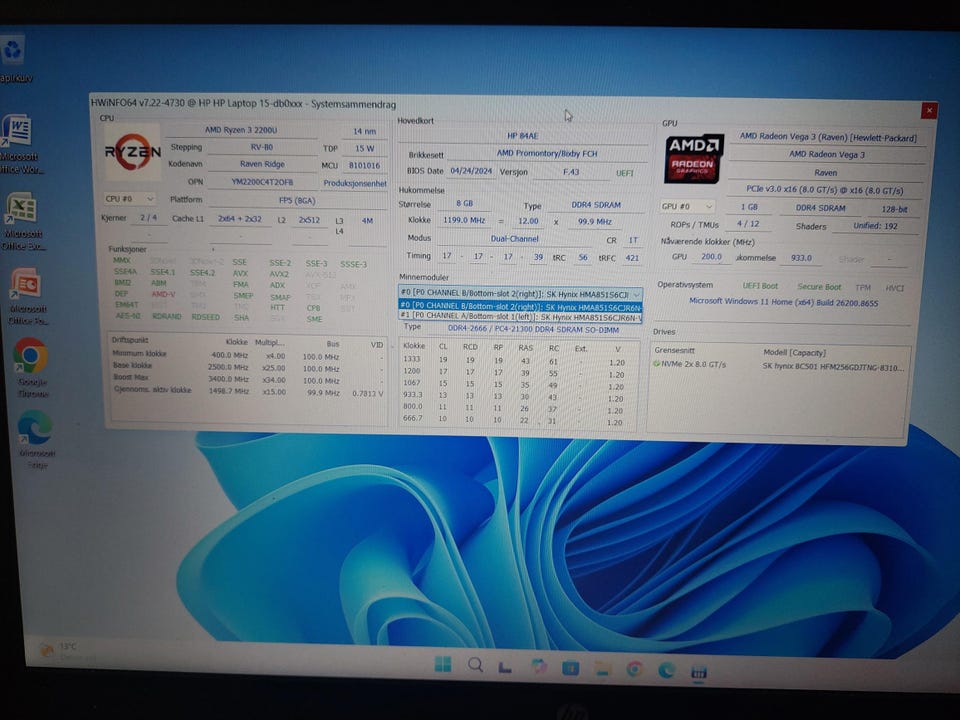Click the GPU name AMD Radeon Vega 3 (Raven)
Viewport: 960px width, 720px height.
828,137
